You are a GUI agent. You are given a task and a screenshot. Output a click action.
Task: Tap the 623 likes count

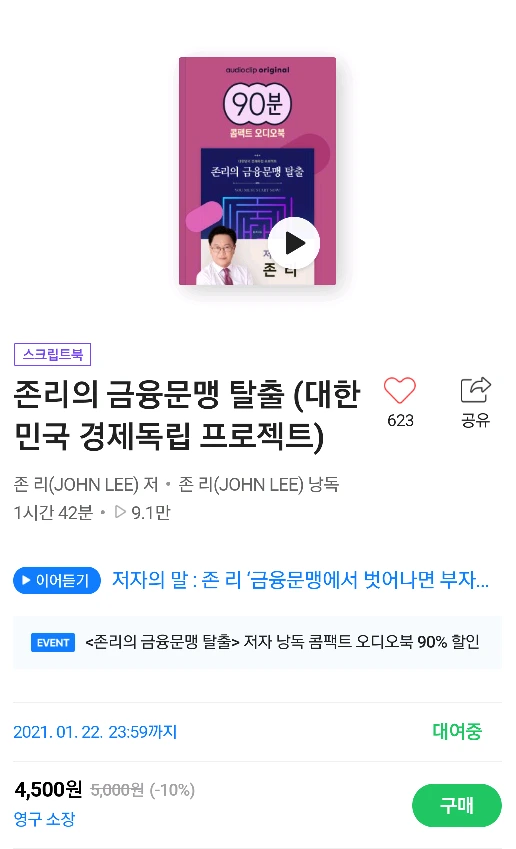[x=400, y=420]
